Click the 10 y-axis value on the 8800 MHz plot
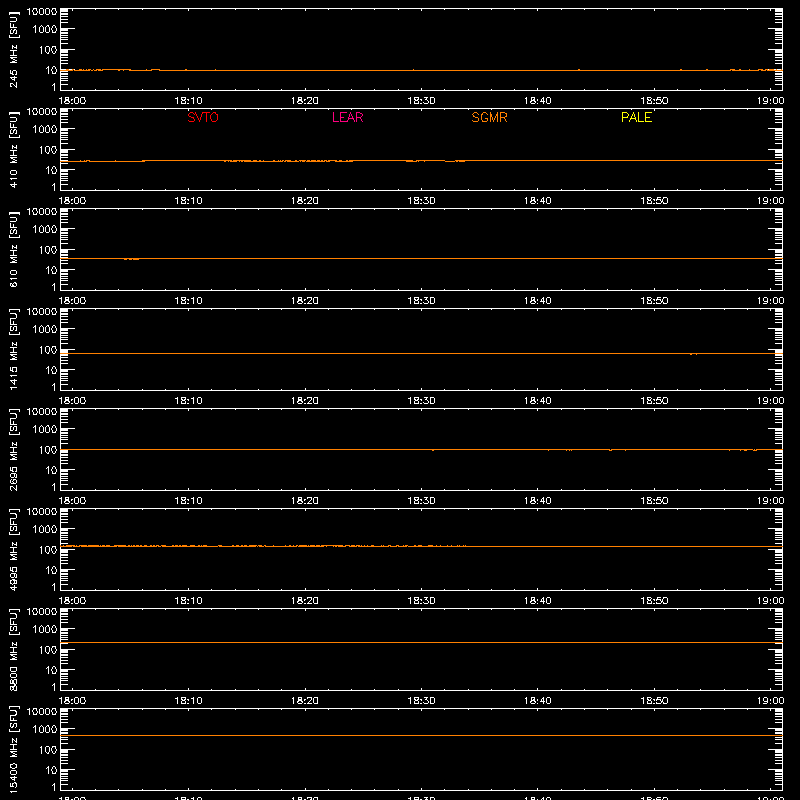Screen dimensions: 800x800 [51, 670]
